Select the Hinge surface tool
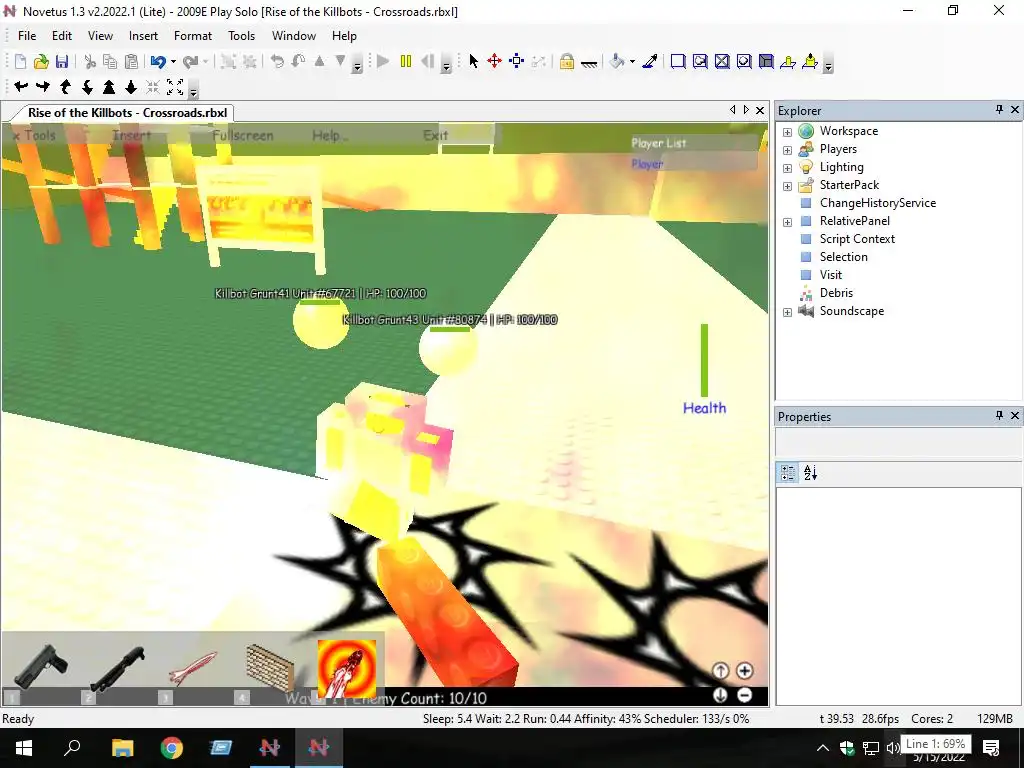 [788, 61]
